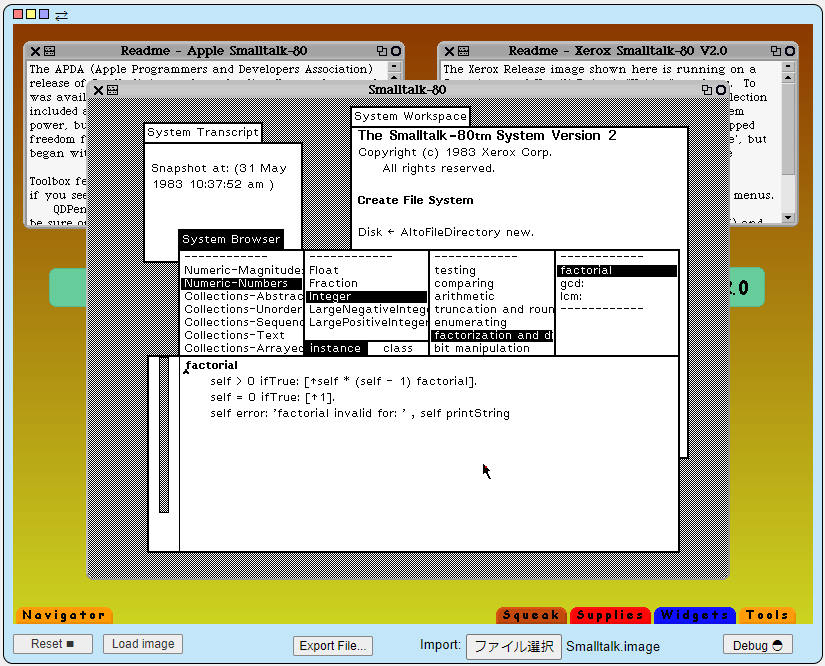Open the Navigator flap tab
The image size is (825, 666).
point(64,615)
